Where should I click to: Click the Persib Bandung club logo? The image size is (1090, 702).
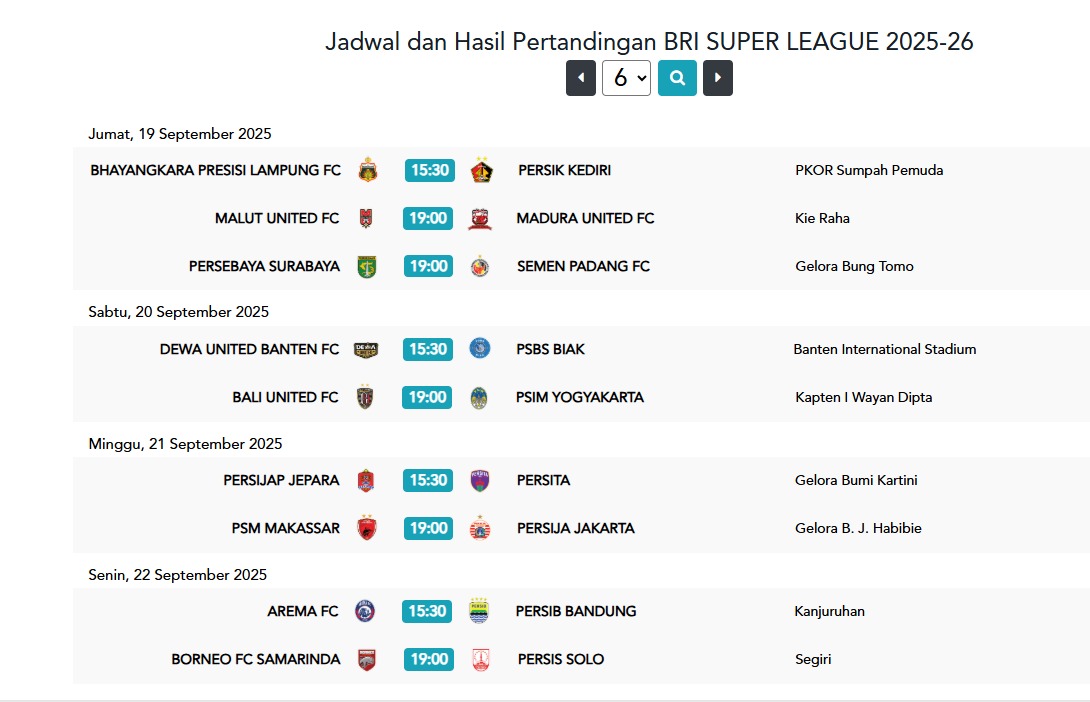point(479,611)
